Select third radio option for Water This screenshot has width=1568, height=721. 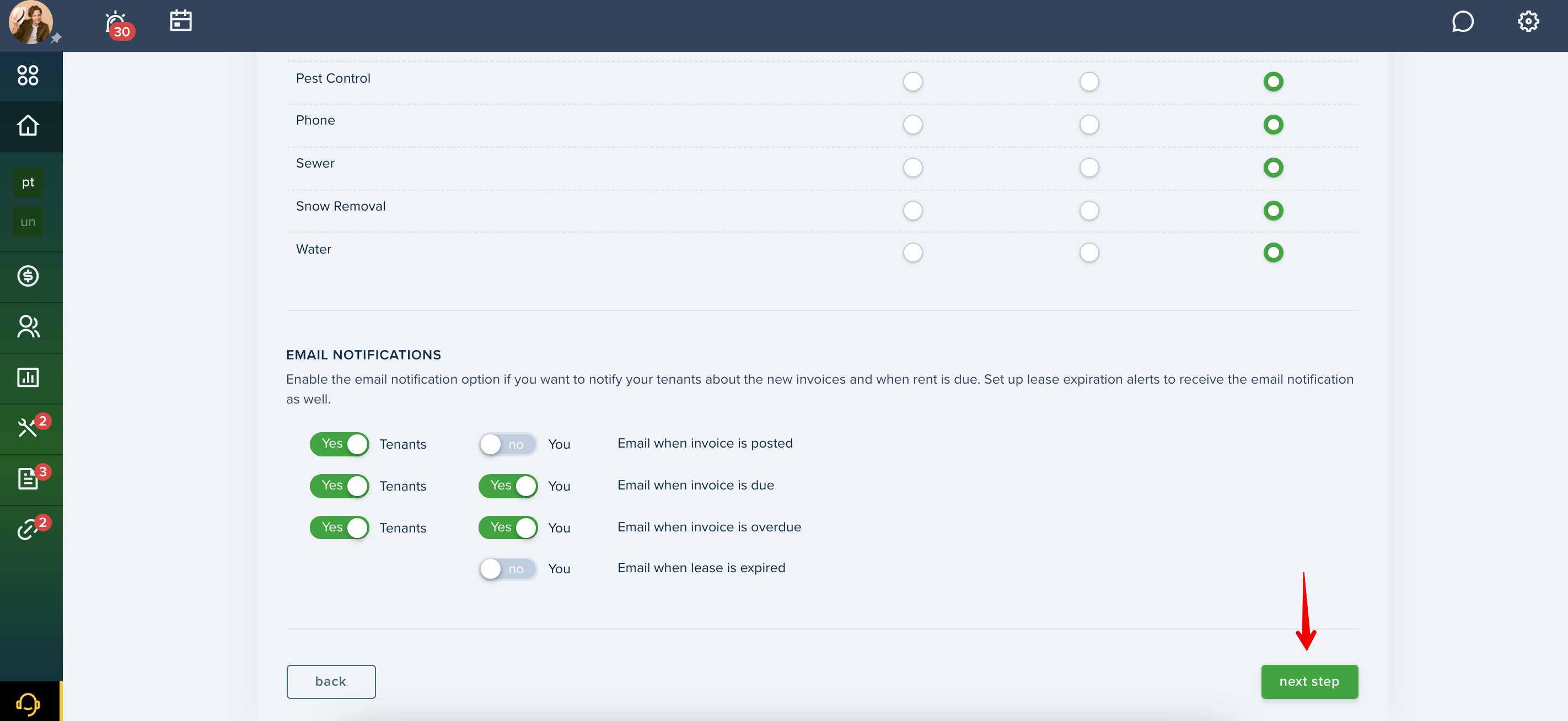tap(1273, 252)
